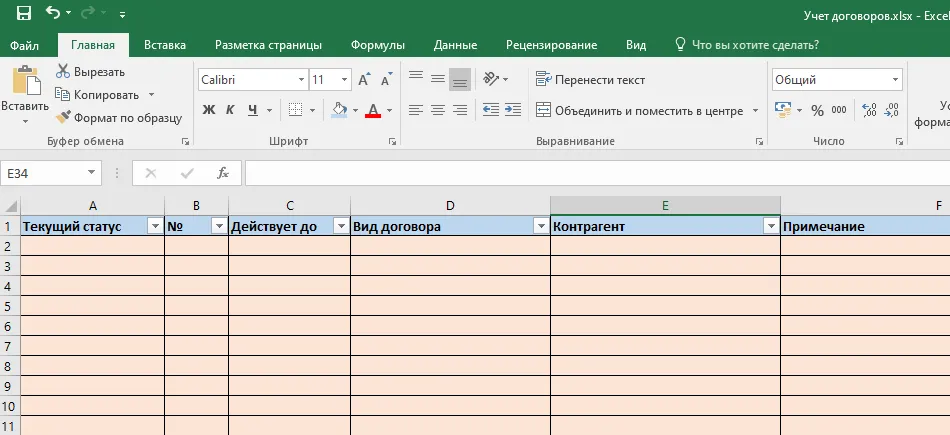The width and height of the screenshot is (950, 435).
Task: Decrease font size with the small A icon
Action: [x=387, y=79]
